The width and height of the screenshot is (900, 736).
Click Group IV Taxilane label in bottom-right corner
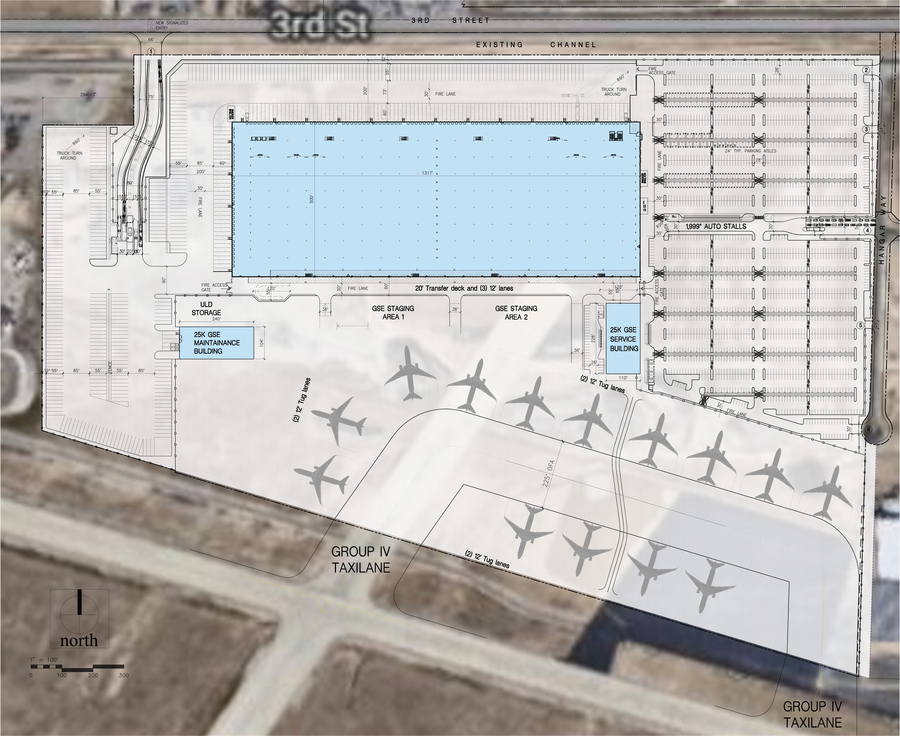[x=814, y=714]
